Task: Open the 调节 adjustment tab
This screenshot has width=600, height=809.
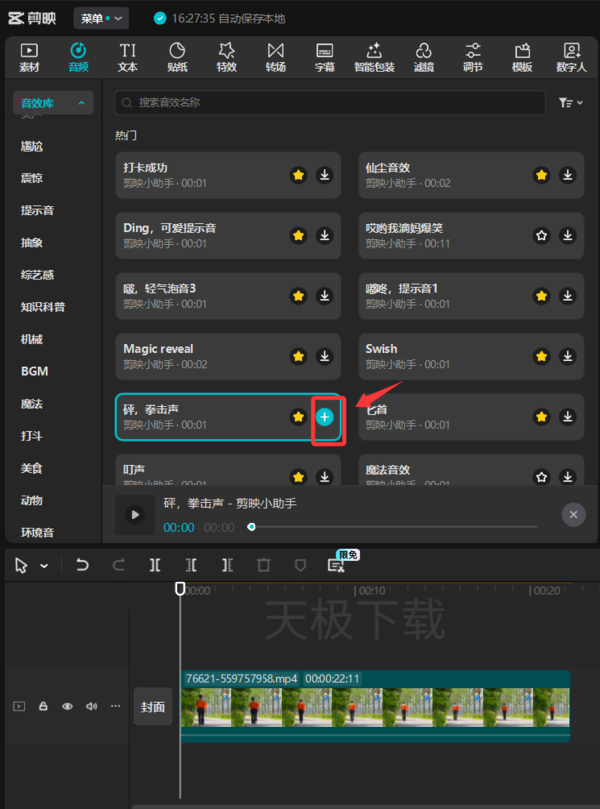Action: (473, 57)
